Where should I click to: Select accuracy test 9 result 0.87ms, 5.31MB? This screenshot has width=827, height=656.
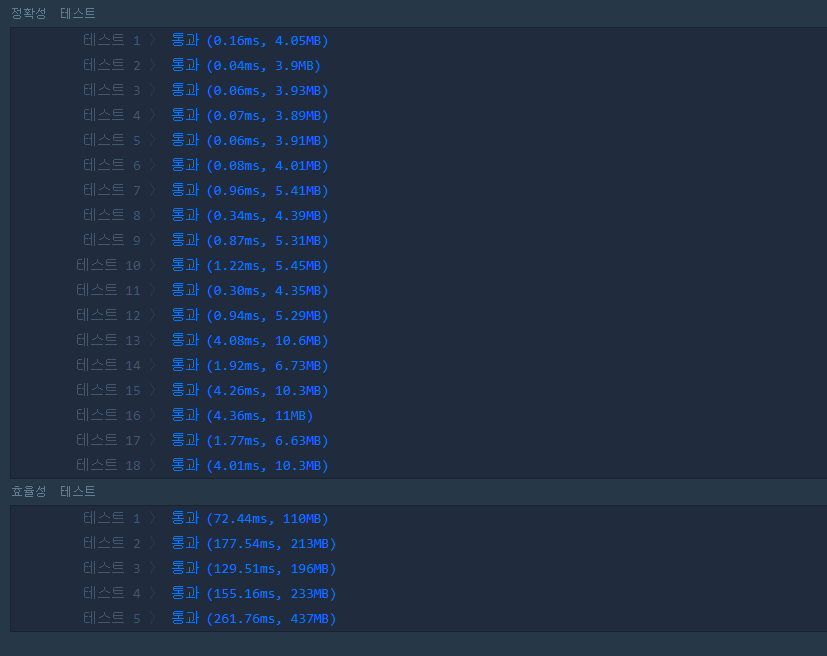[250, 240]
